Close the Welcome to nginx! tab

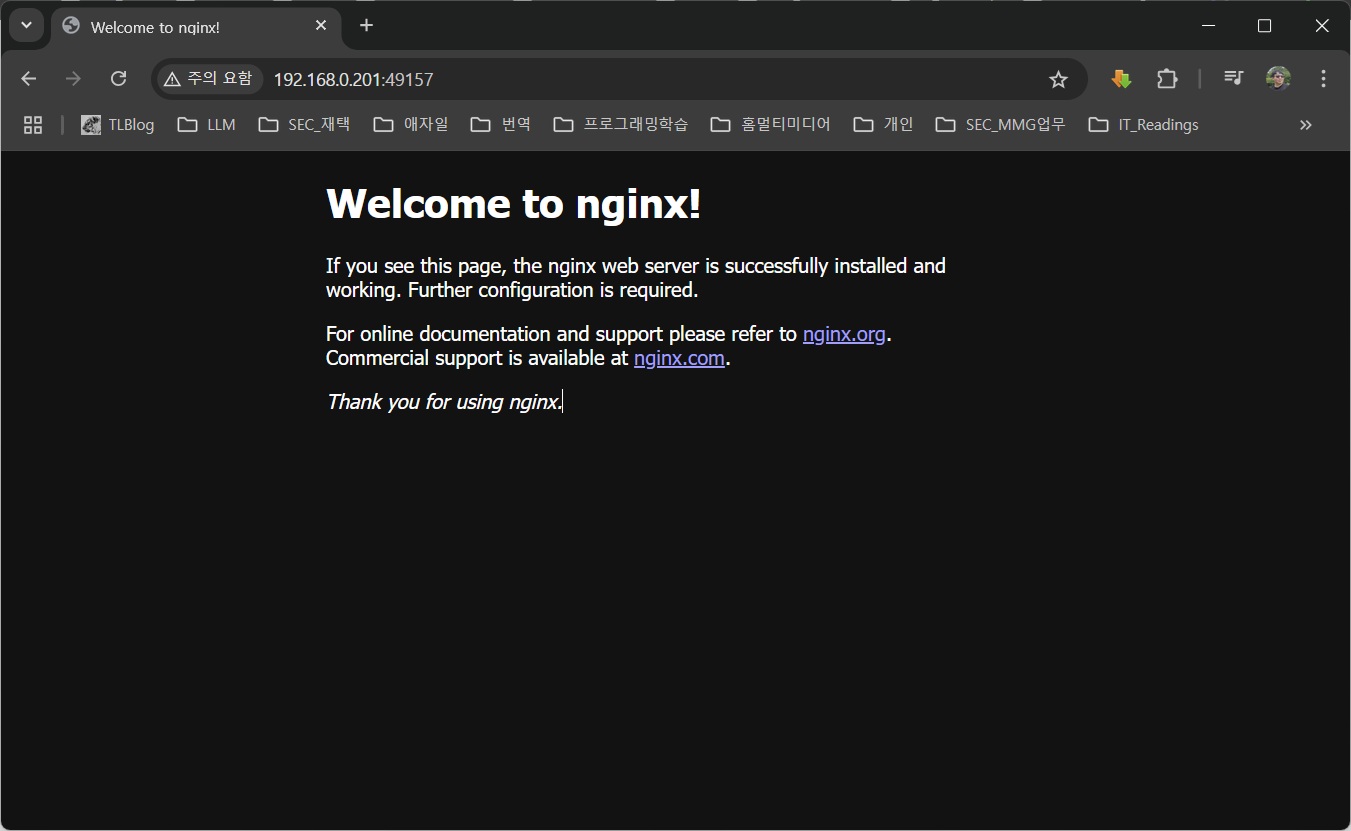click(321, 25)
